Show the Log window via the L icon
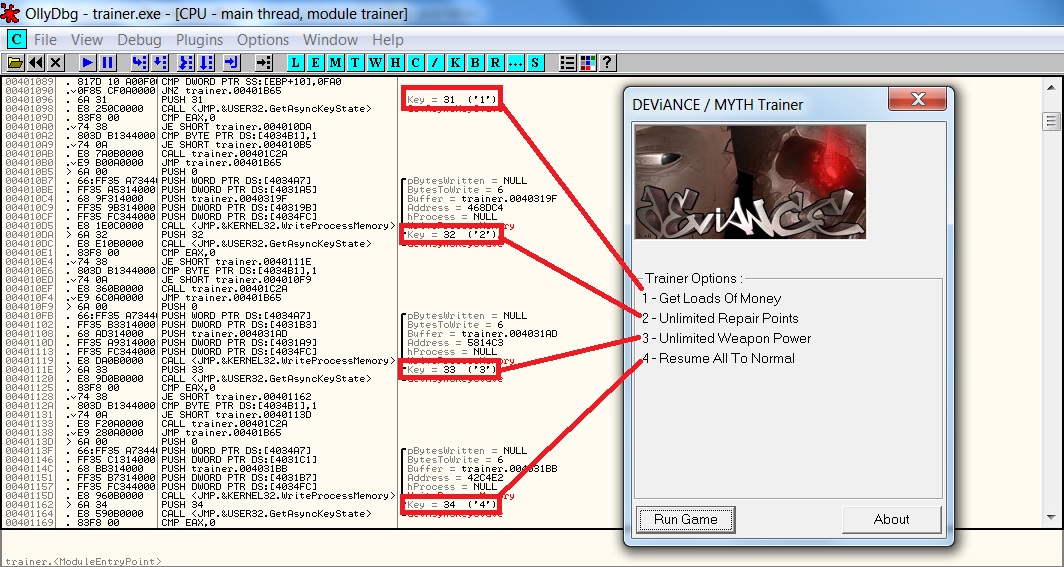Viewport: 1064px width, 567px height. click(x=295, y=62)
